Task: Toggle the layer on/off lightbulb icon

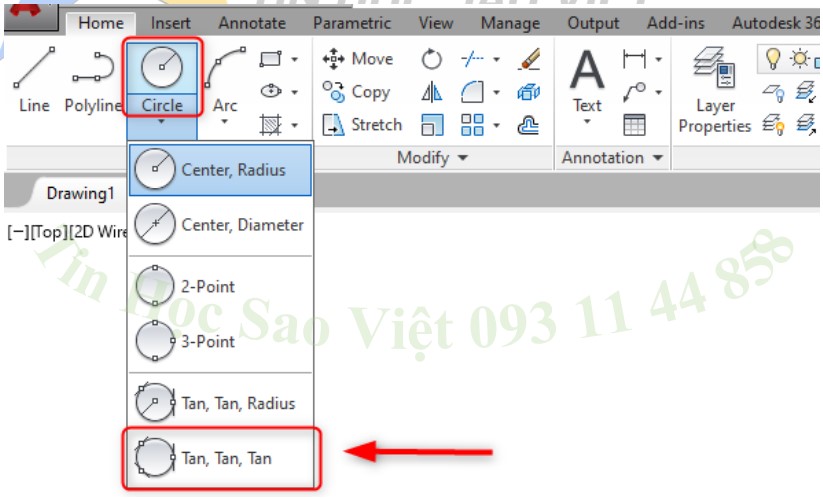Action: (x=772, y=59)
